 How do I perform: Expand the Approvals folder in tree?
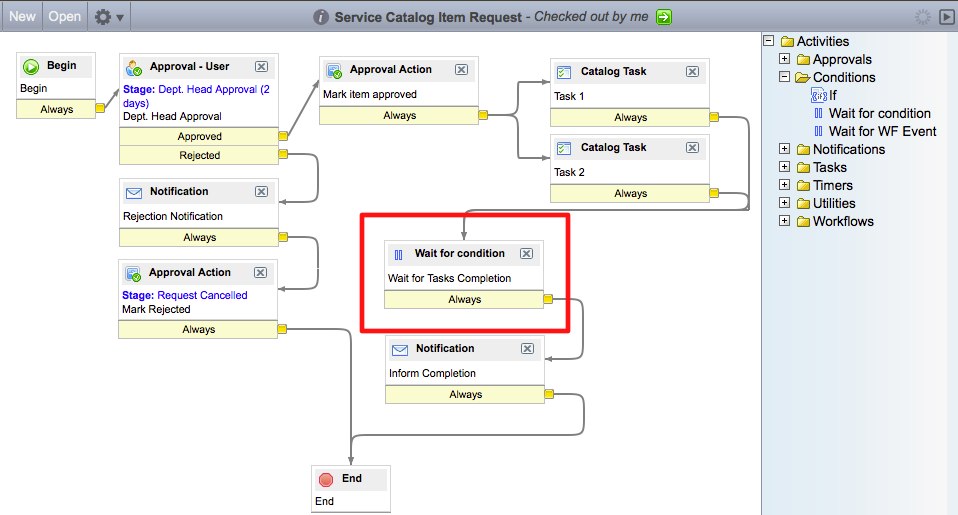(785, 60)
